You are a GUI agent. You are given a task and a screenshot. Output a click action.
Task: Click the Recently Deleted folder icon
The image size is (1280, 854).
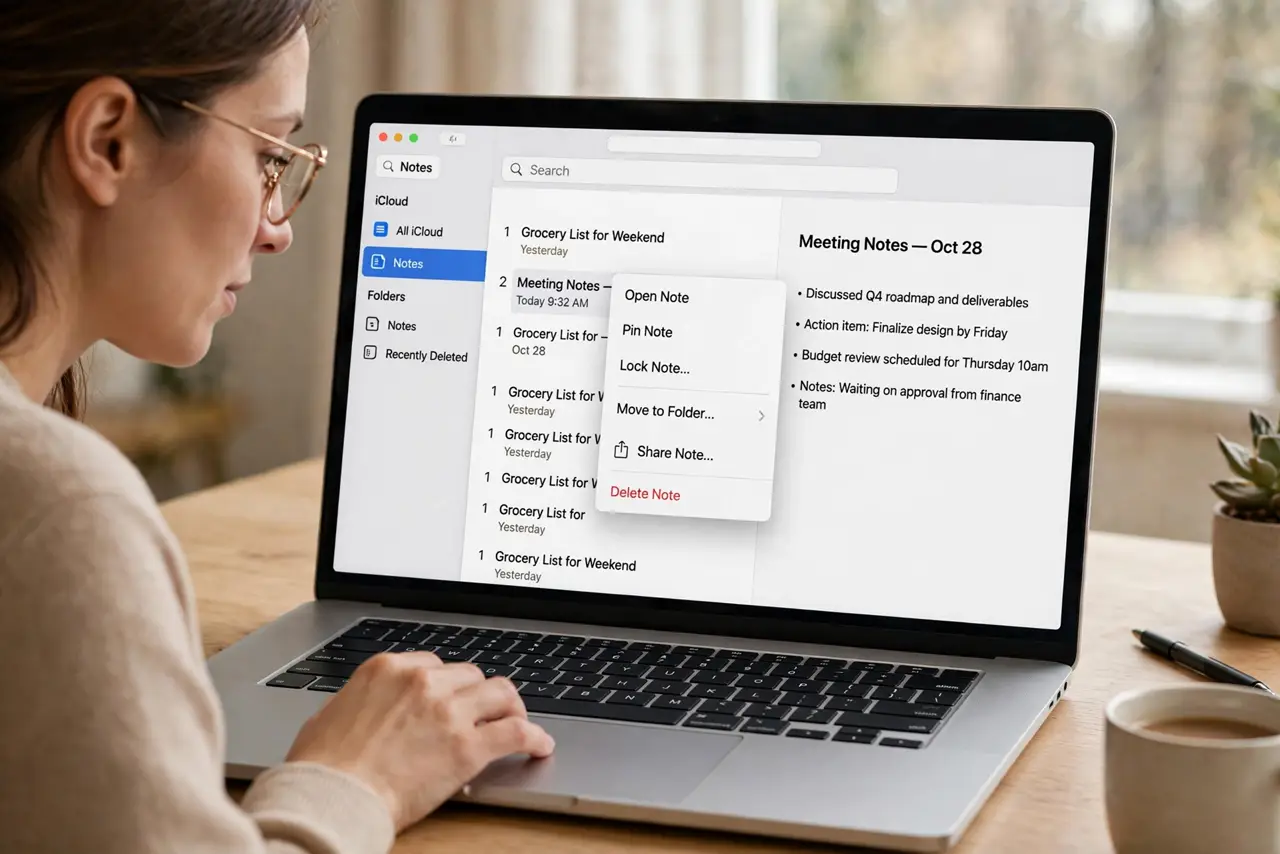370,354
